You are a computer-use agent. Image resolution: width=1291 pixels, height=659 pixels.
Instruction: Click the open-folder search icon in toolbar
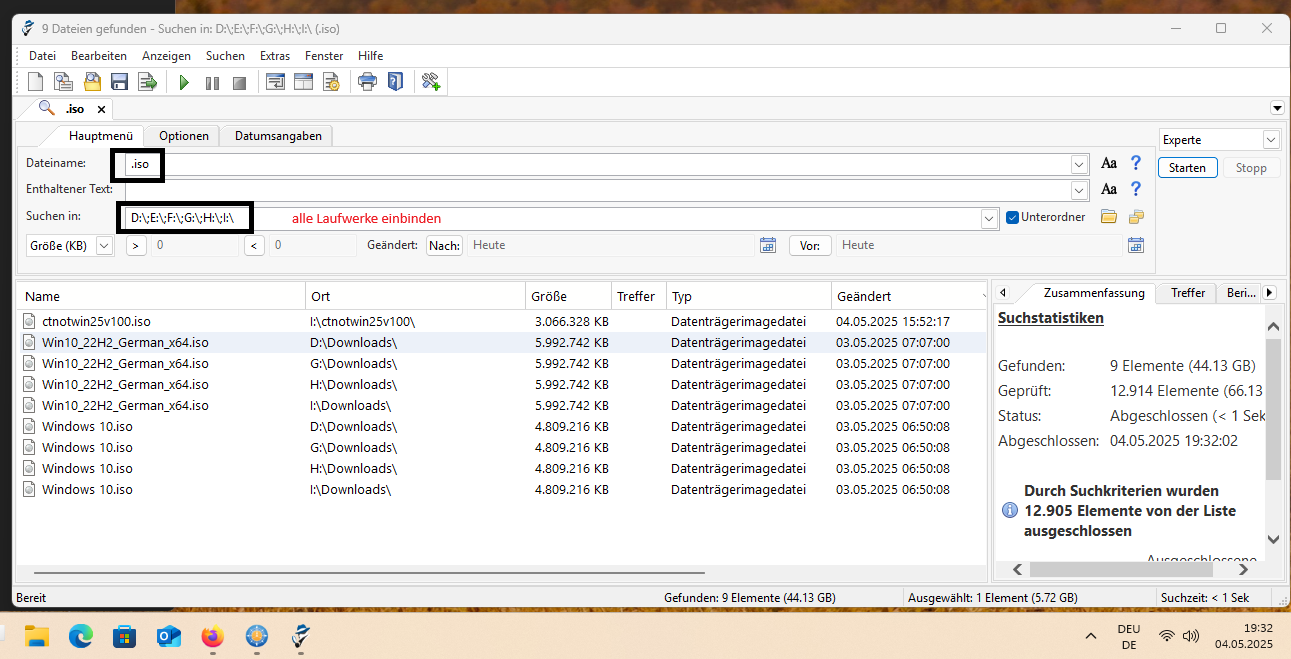(x=91, y=82)
